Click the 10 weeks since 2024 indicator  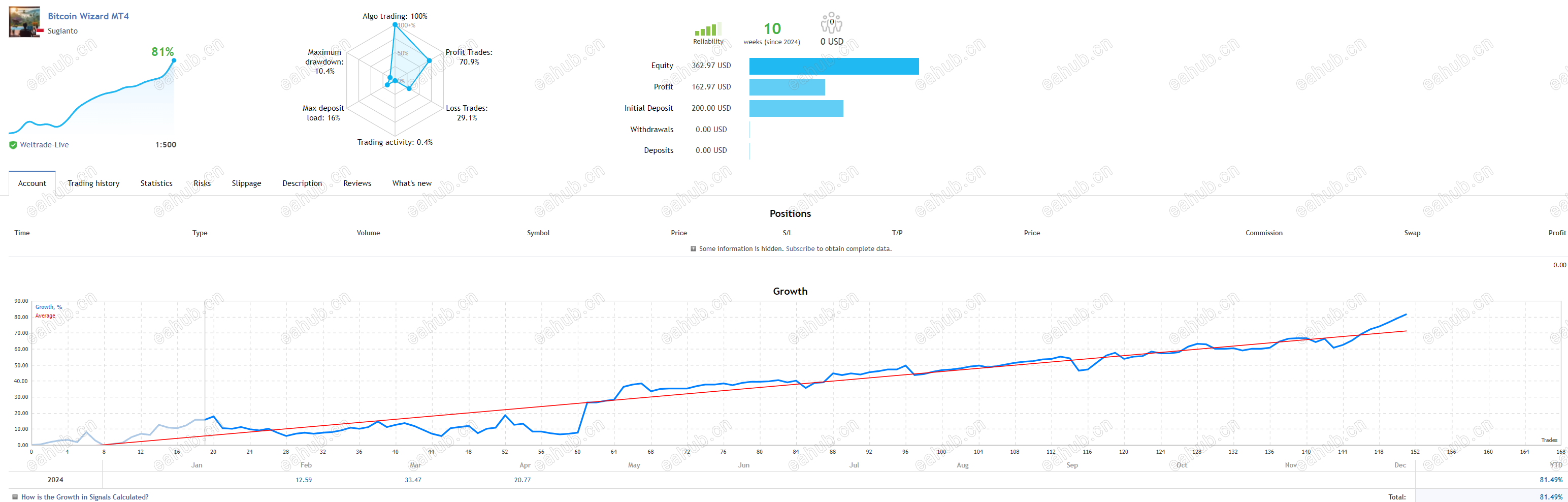click(x=772, y=33)
